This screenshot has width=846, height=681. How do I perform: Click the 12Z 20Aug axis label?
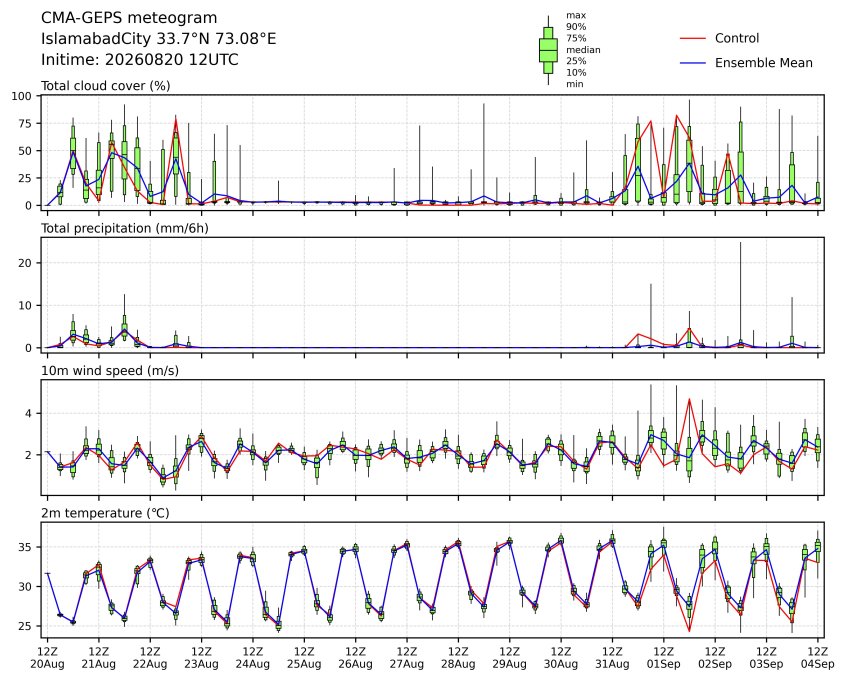47,658
